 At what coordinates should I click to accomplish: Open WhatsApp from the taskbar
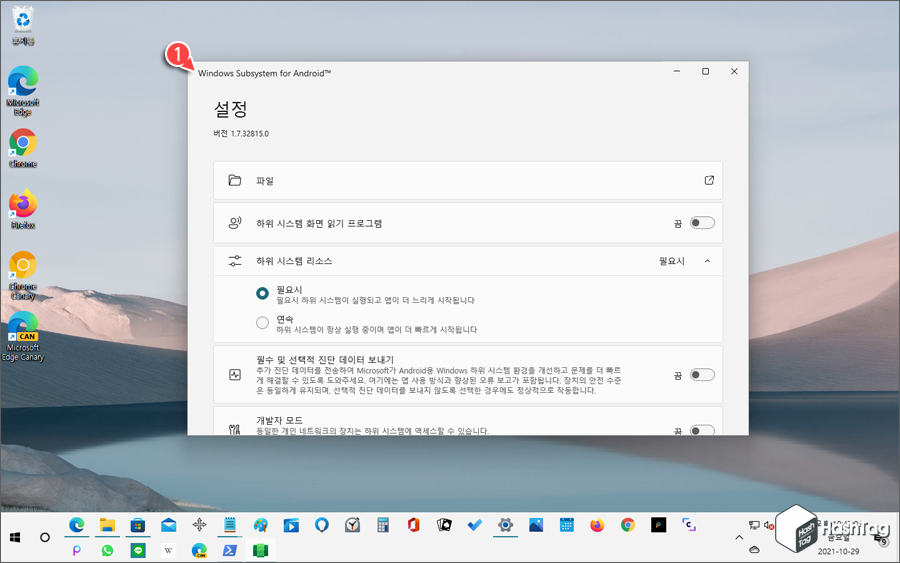(107, 550)
